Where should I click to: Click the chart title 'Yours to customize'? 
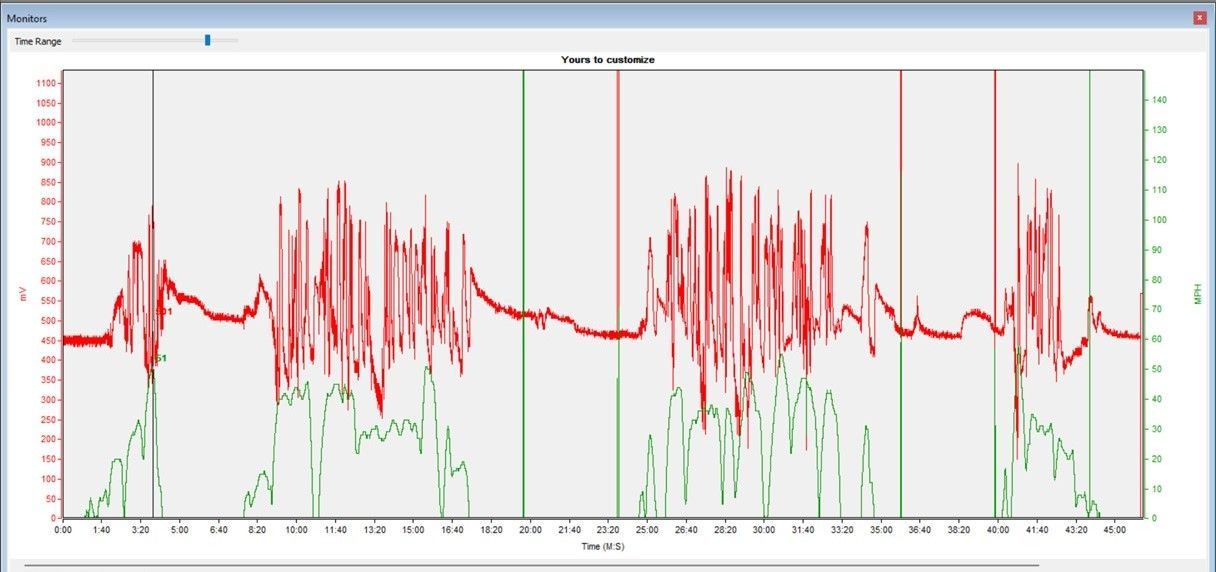(x=608, y=60)
